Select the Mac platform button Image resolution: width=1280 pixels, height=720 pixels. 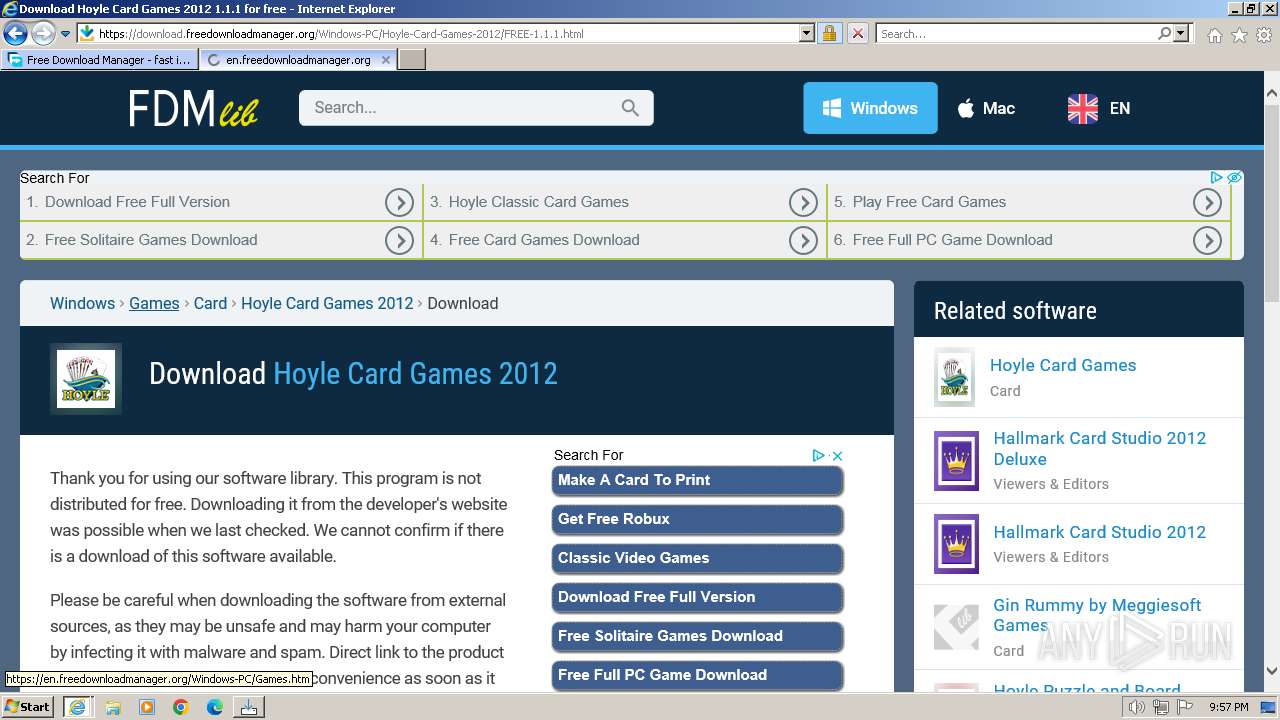[986, 108]
